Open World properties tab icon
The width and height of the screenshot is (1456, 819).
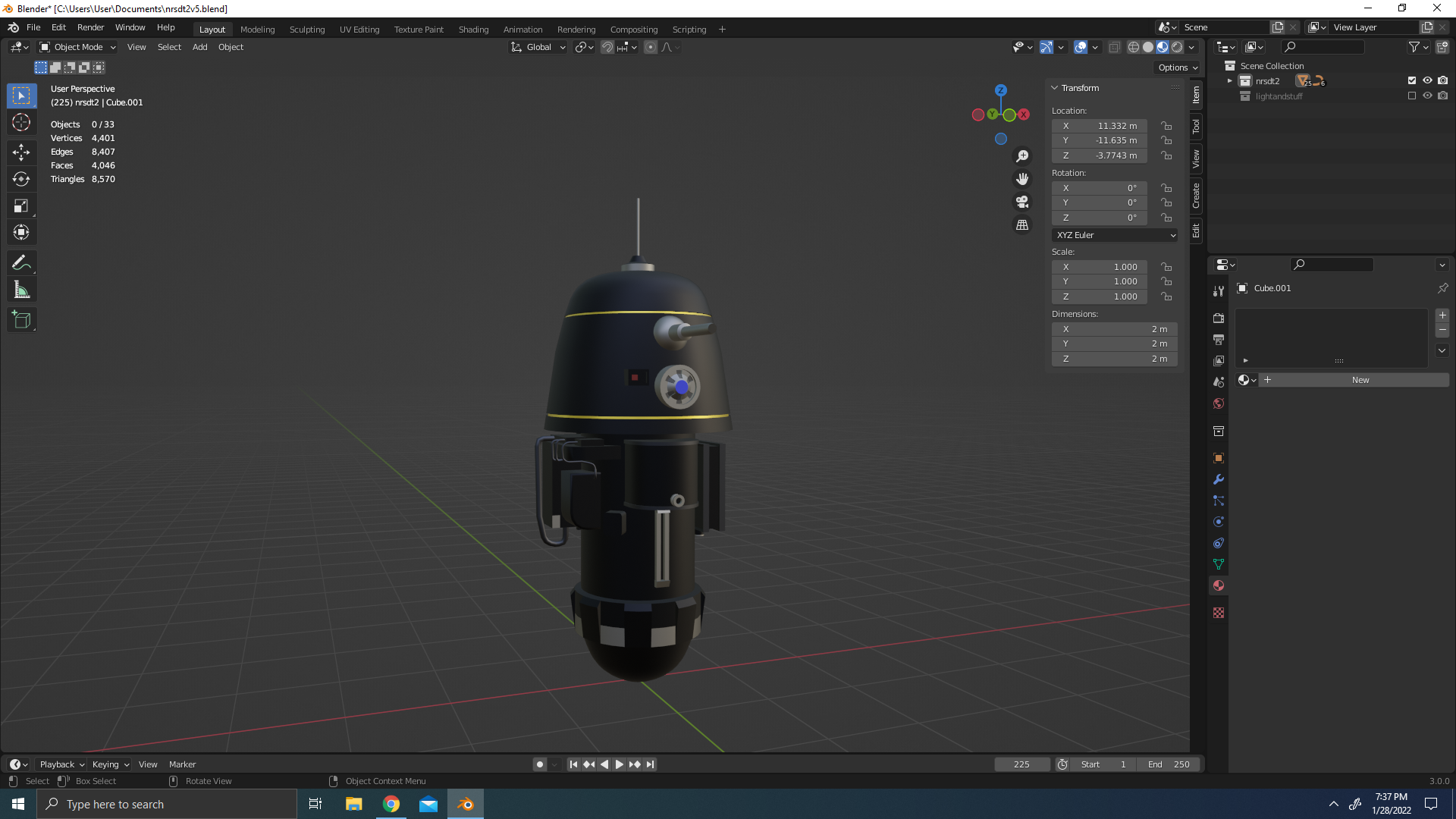tap(1219, 403)
